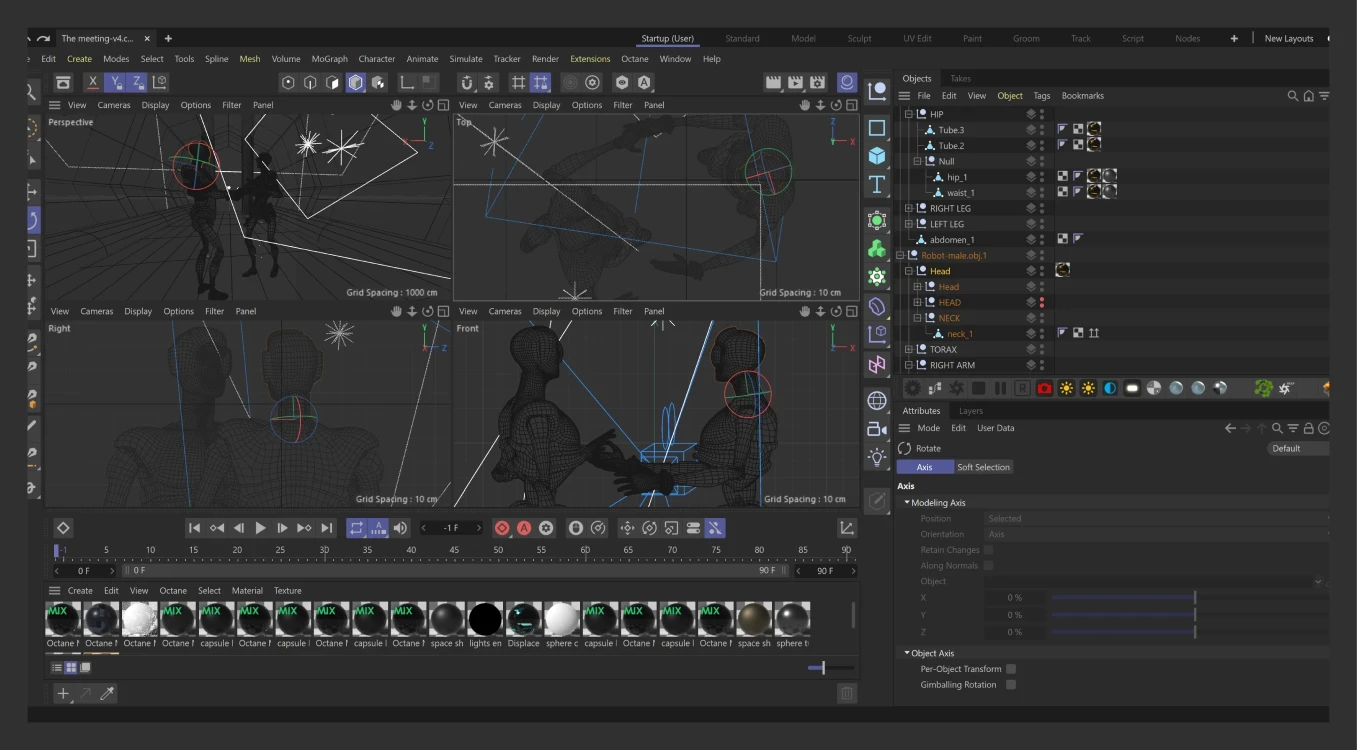Click the Cube primitive icon in the side palette
The height and width of the screenshot is (750, 1357).
click(877, 156)
